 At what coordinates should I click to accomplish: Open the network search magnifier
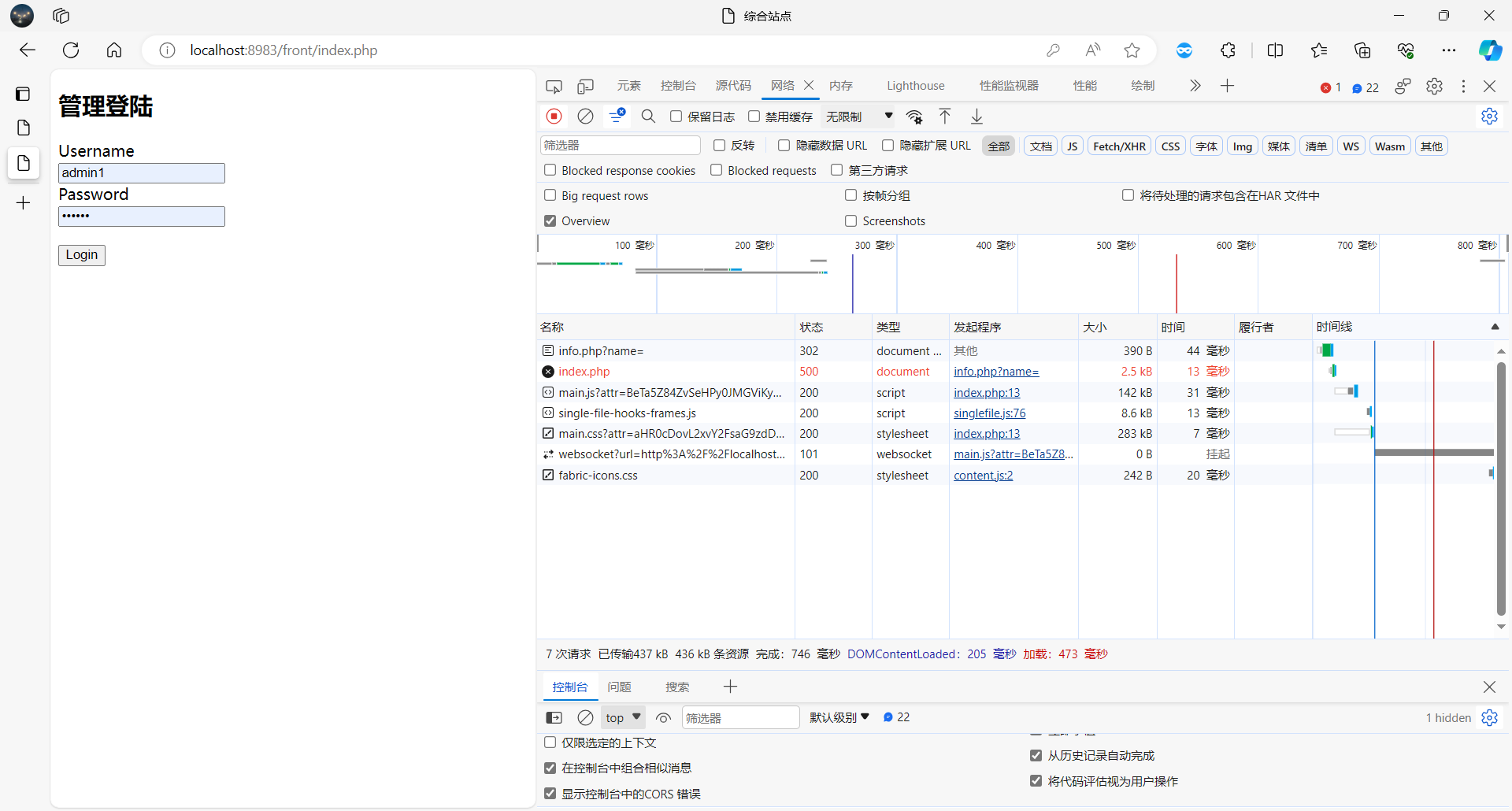click(648, 117)
